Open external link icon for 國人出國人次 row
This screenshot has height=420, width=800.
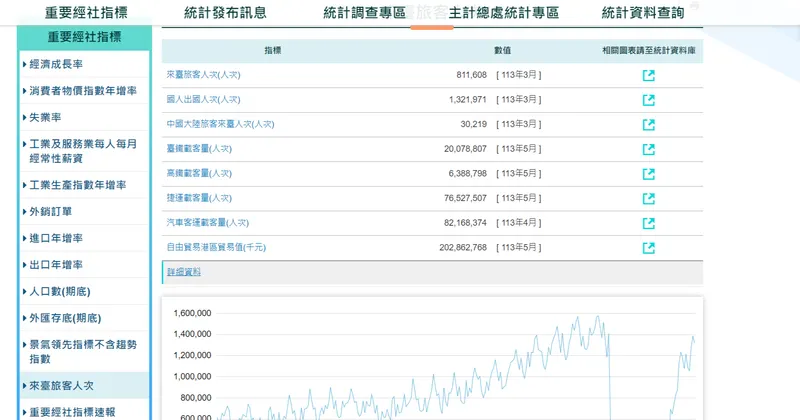[648, 100]
